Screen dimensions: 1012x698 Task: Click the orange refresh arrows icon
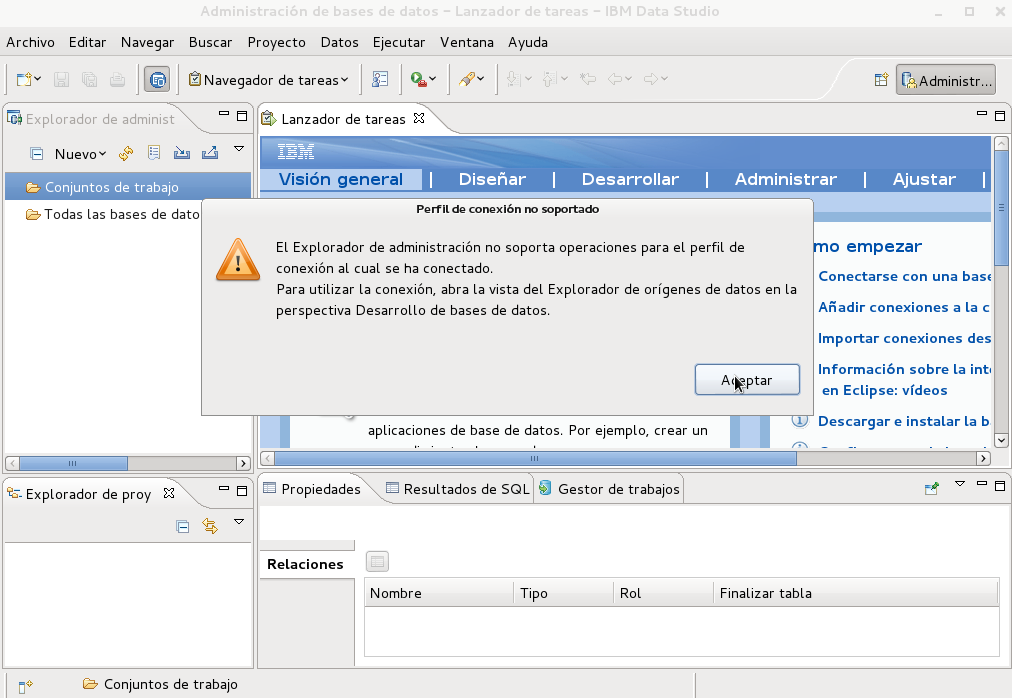(126, 153)
